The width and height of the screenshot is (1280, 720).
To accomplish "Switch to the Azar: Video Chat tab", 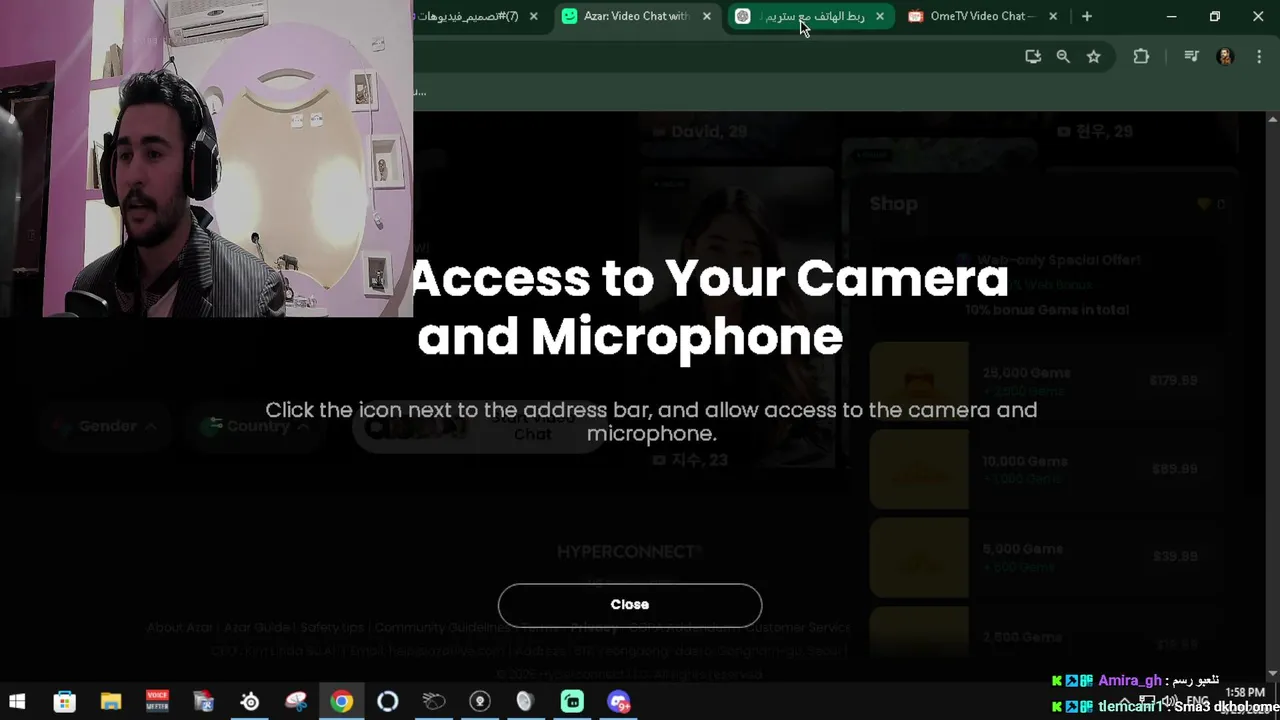I will tap(637, 16).
